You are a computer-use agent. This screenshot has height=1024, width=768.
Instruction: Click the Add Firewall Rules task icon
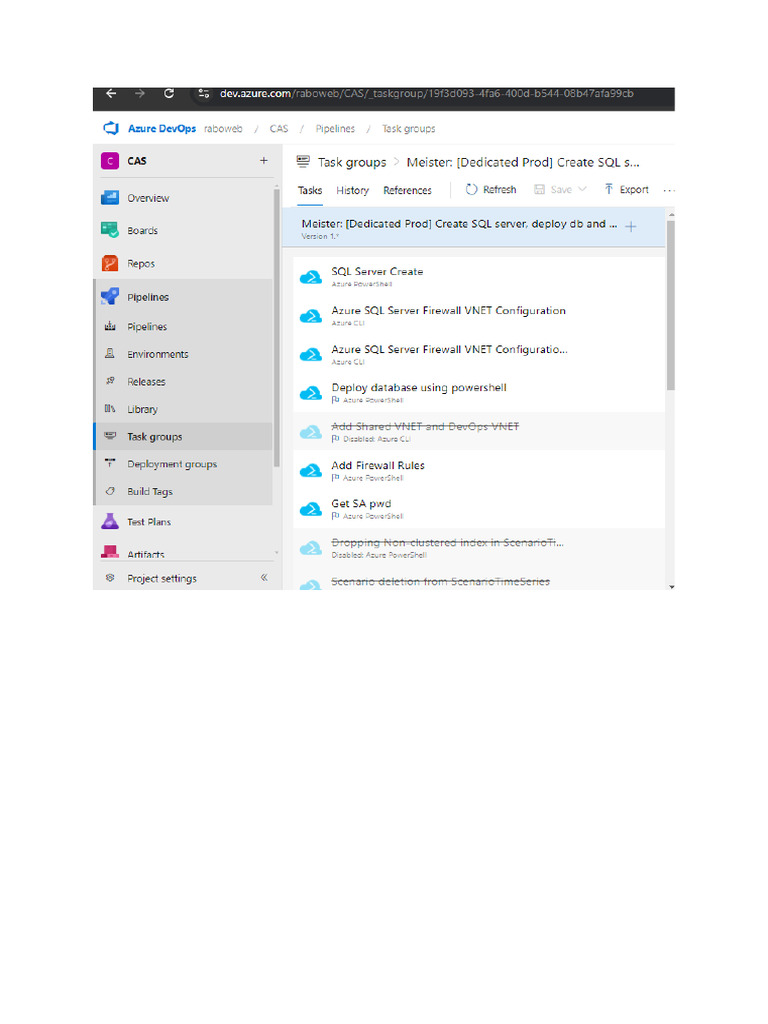click(311, 470)
